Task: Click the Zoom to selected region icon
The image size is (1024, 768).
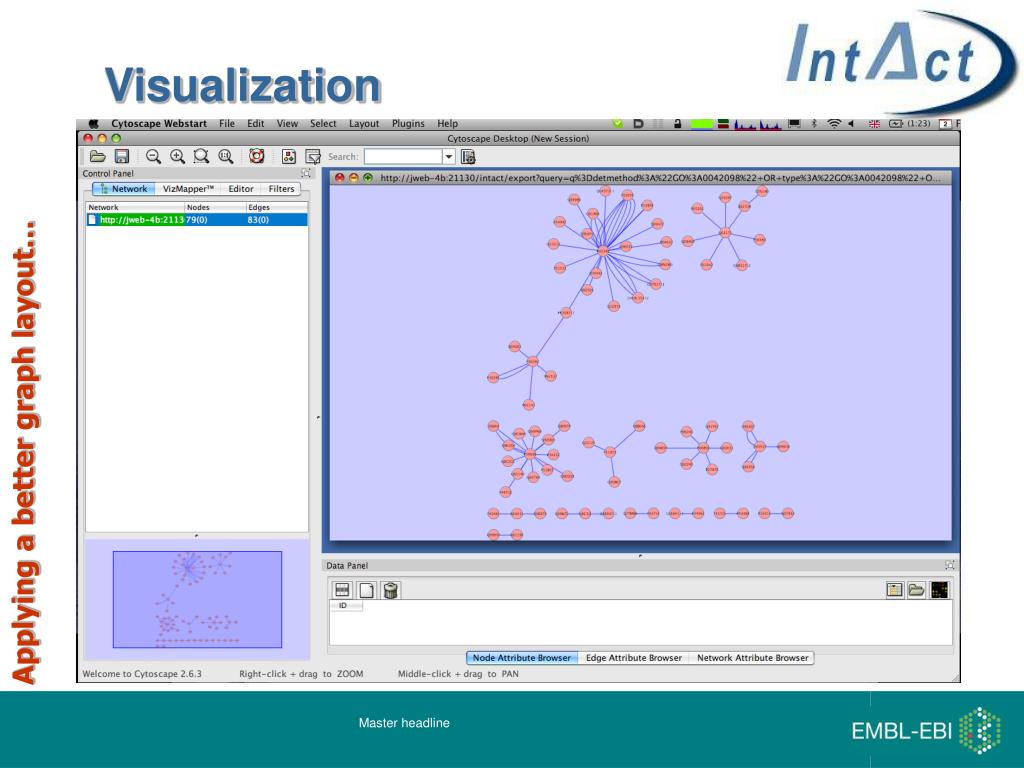Action: [201, 157]
